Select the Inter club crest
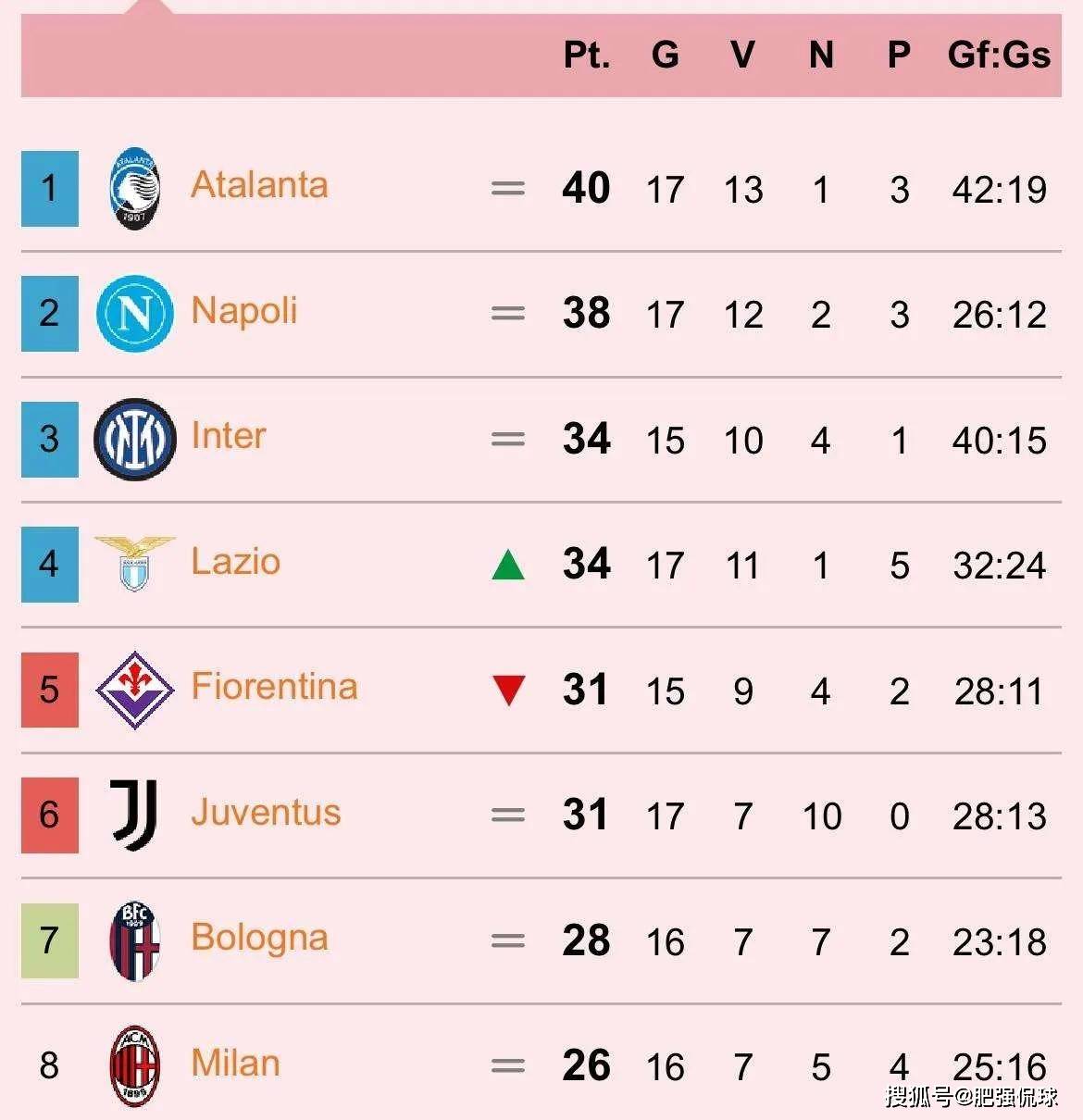Image resolution: width=1083 pixels, height=1120 pixels. [135, 439]
